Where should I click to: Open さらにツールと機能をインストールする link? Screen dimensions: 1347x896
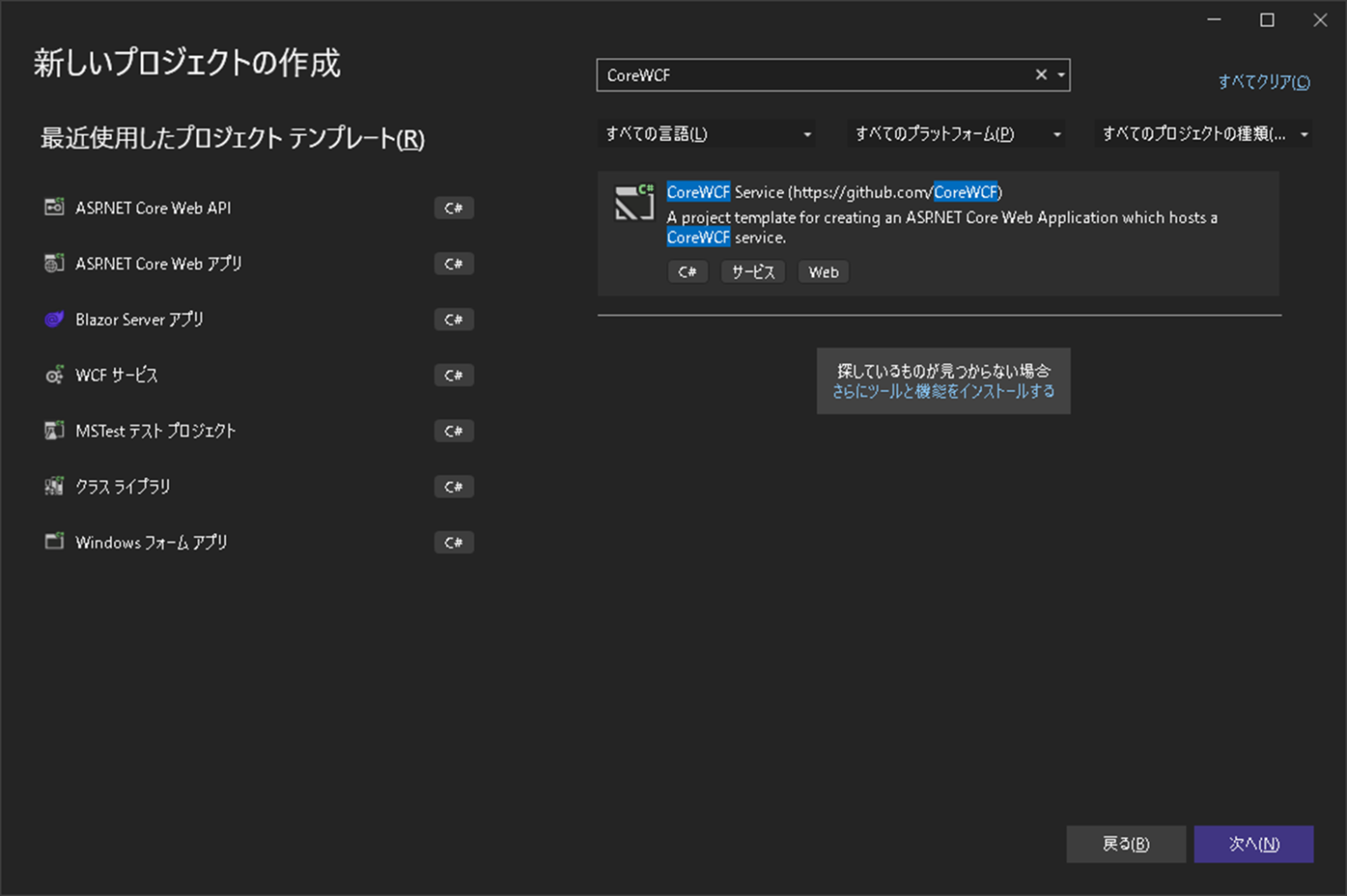pyautogui.click(x=943, y=392)
